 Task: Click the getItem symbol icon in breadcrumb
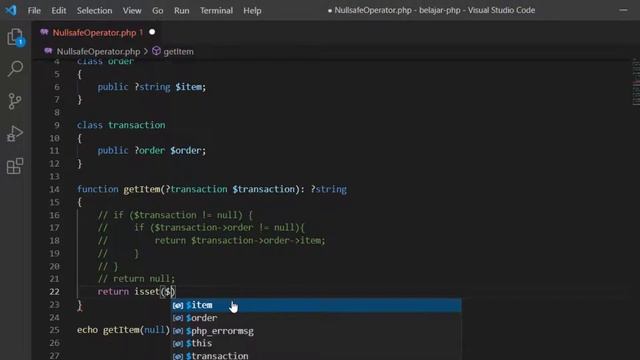click(156, 51)
